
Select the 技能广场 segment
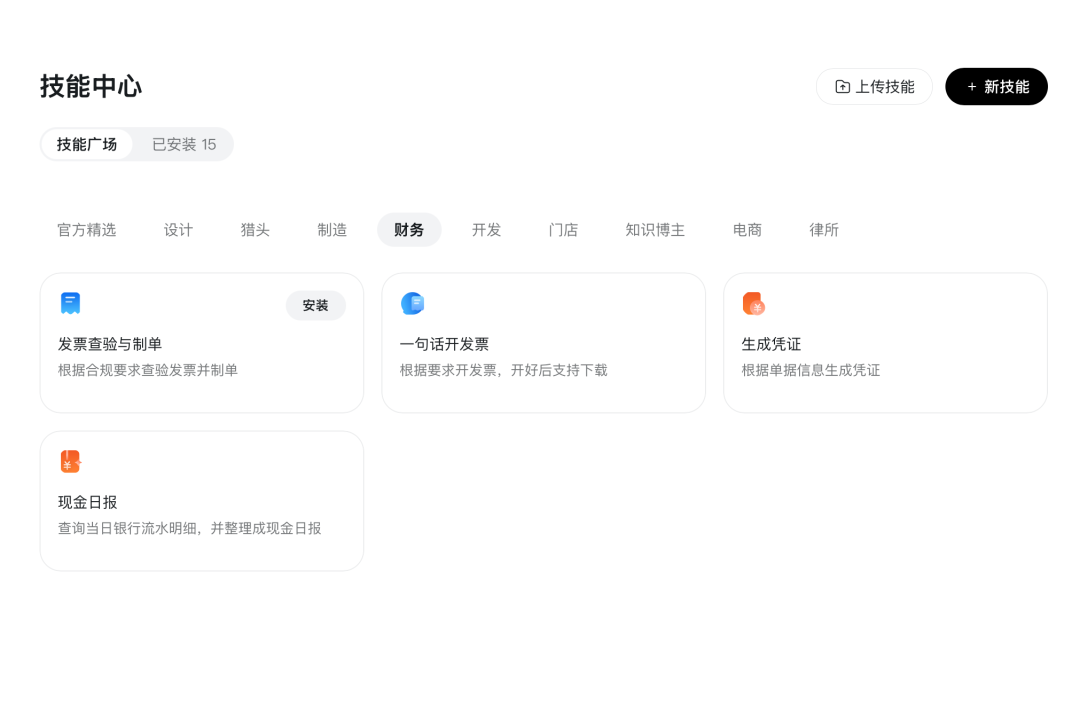pos(87,144)
